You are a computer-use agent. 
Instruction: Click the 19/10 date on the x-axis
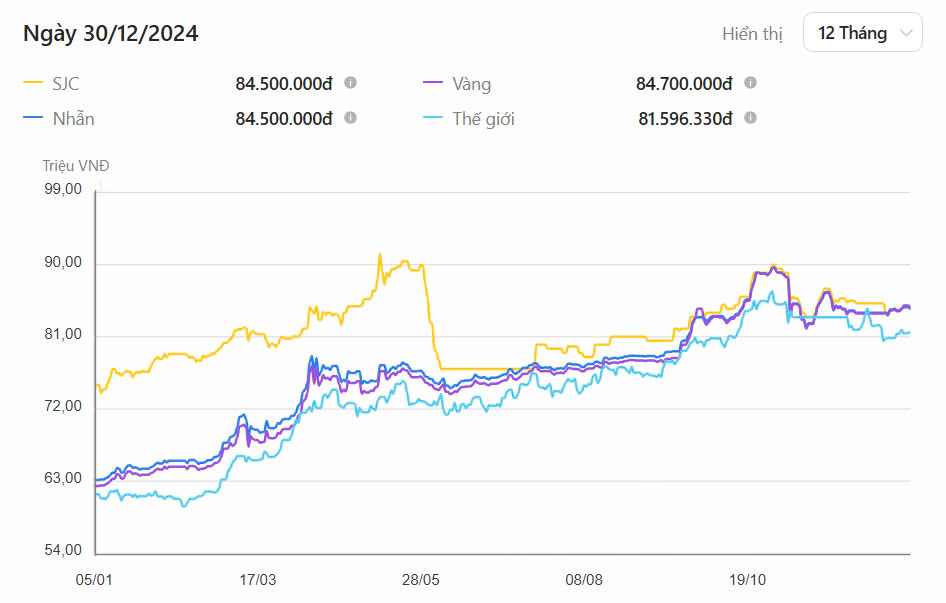pyautogui.click(x=747, y=580)
